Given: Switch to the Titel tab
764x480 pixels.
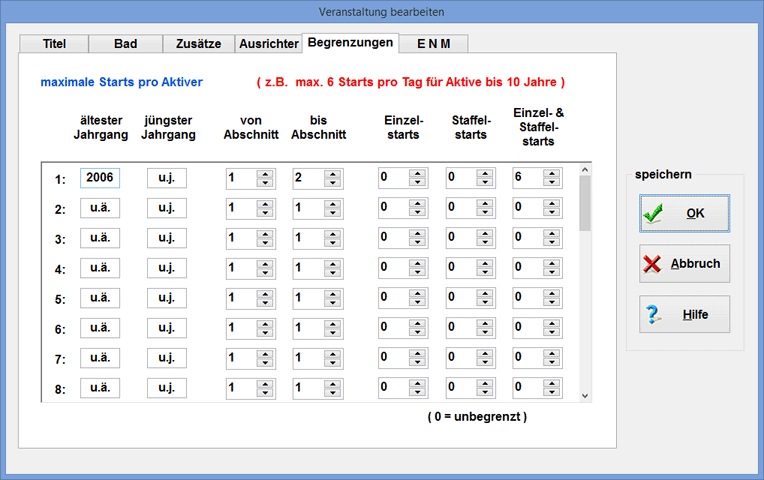Looking at the screenshot, I should [53, 44].
